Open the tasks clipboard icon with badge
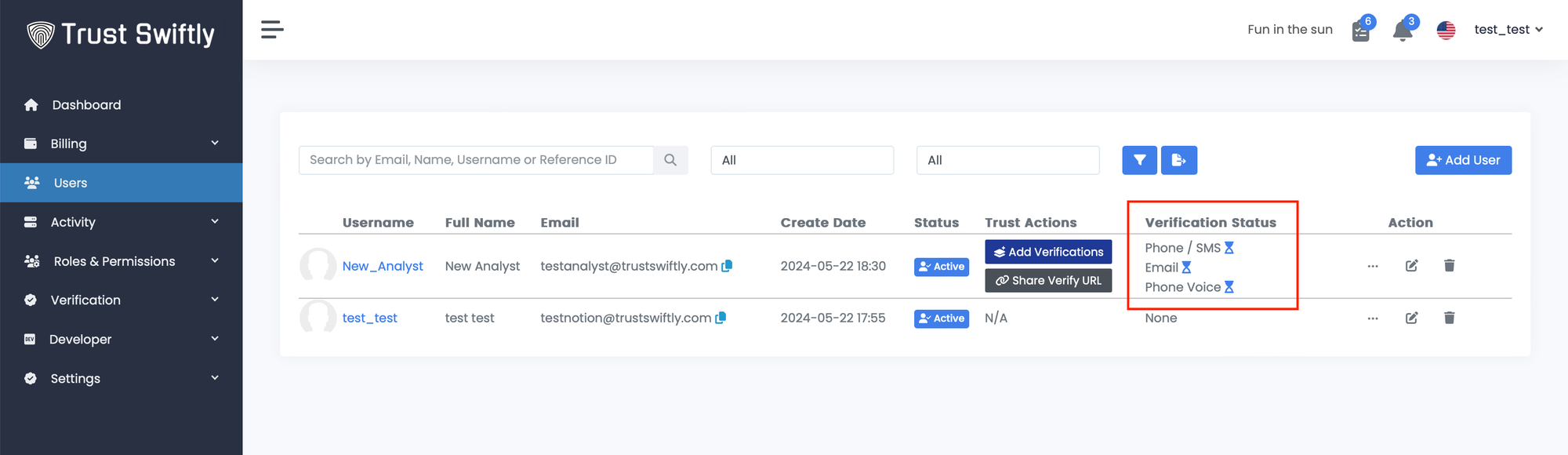Viewport: 1568px width, 455px height. coord(1361,31)
